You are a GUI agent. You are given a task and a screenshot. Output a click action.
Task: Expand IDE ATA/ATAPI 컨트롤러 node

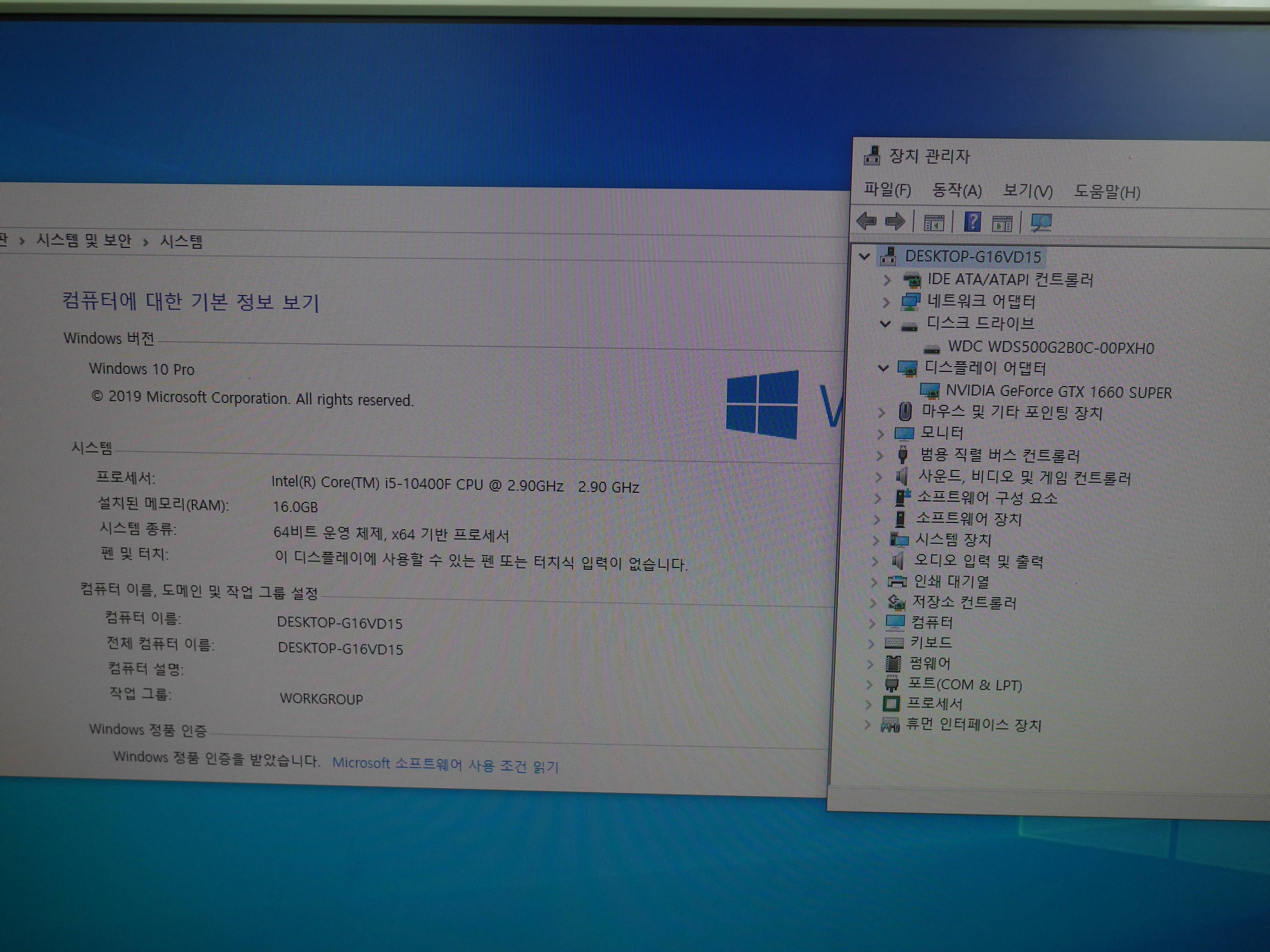coord(888,280)
